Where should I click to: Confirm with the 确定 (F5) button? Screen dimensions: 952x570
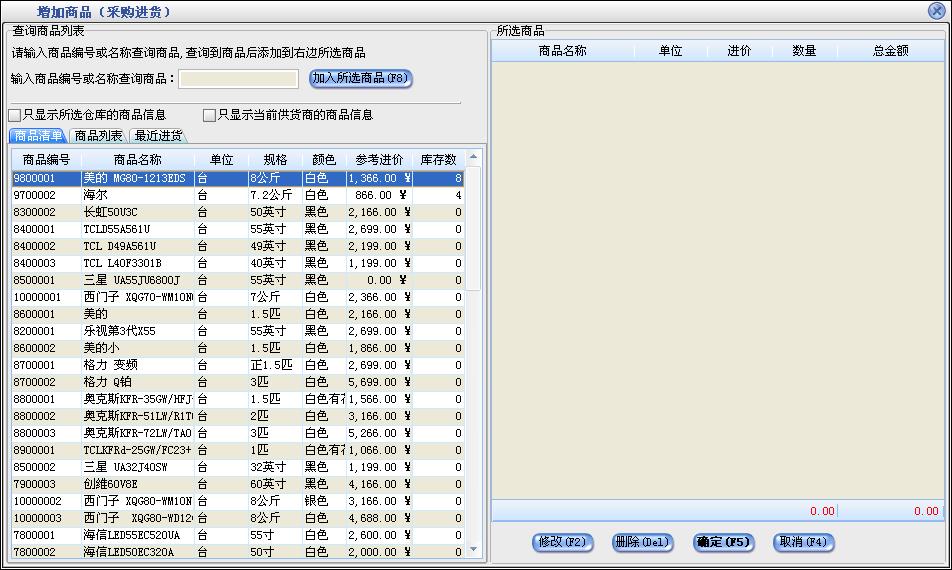pyautogui.click(x=723, y=542)
